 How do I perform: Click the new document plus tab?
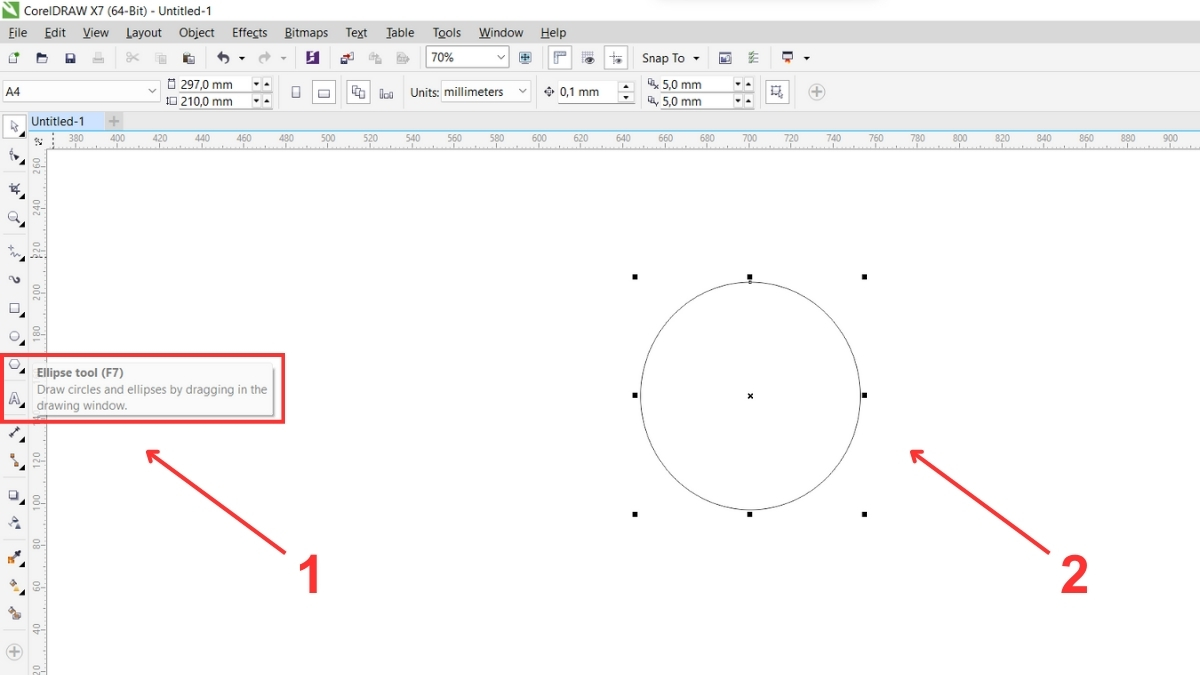point(114,121)
